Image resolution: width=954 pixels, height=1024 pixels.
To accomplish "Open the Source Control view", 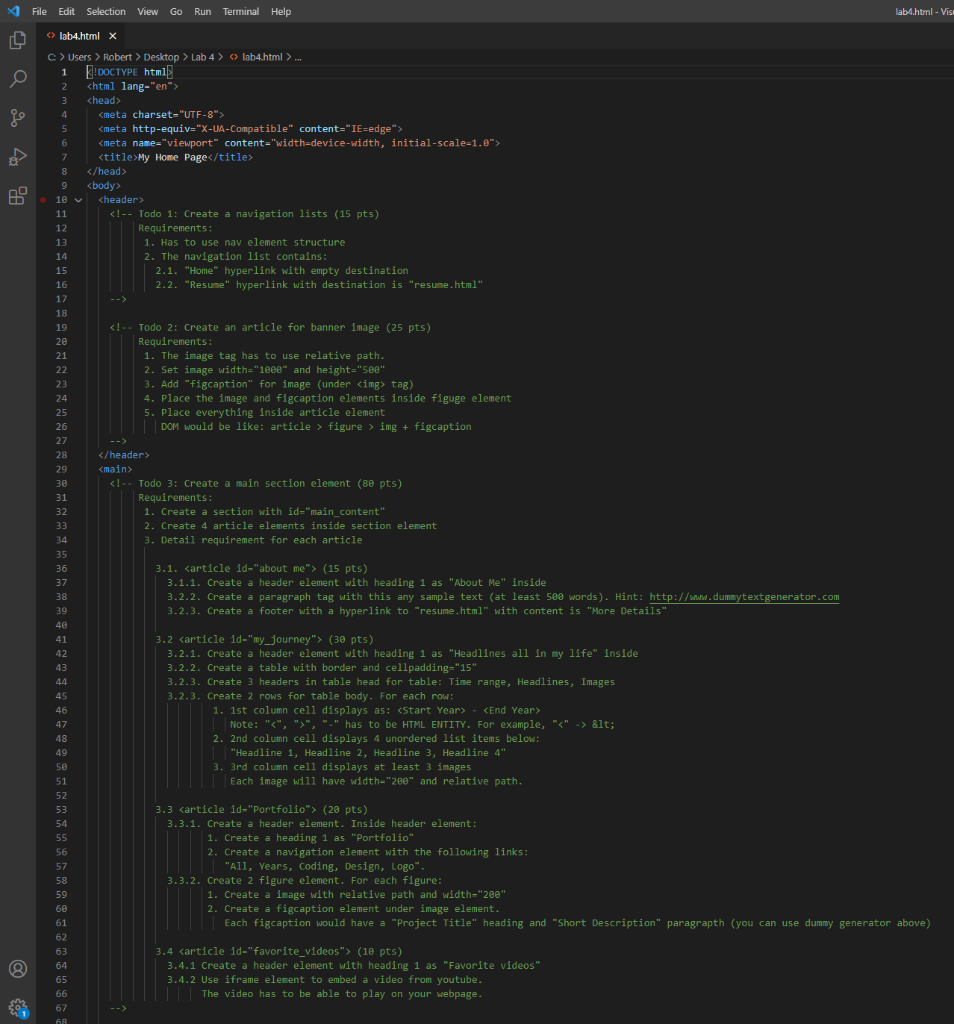I will [x=16, y=117].
